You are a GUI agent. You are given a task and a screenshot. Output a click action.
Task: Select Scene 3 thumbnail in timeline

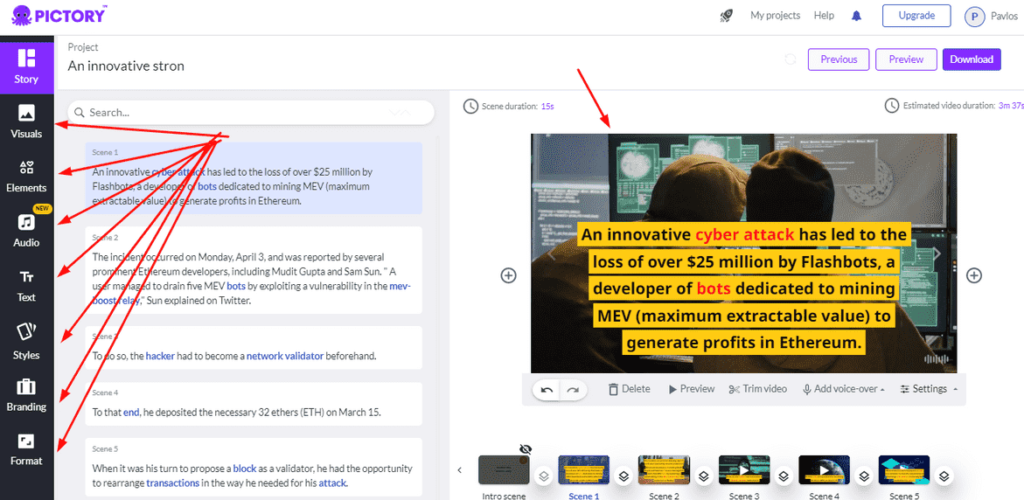[744, 470]
